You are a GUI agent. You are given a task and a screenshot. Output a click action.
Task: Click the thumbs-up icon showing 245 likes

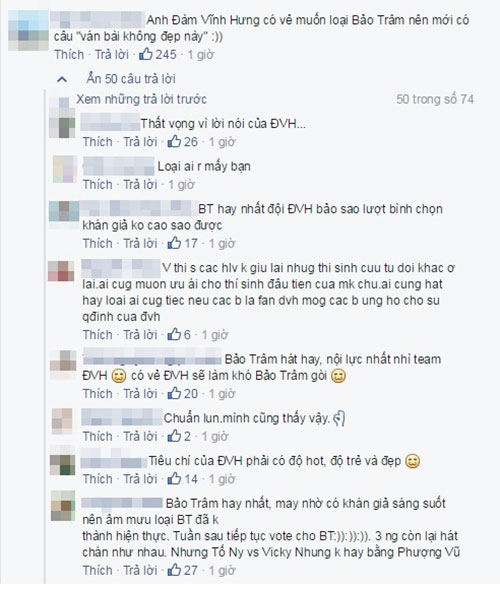(145, 54)
